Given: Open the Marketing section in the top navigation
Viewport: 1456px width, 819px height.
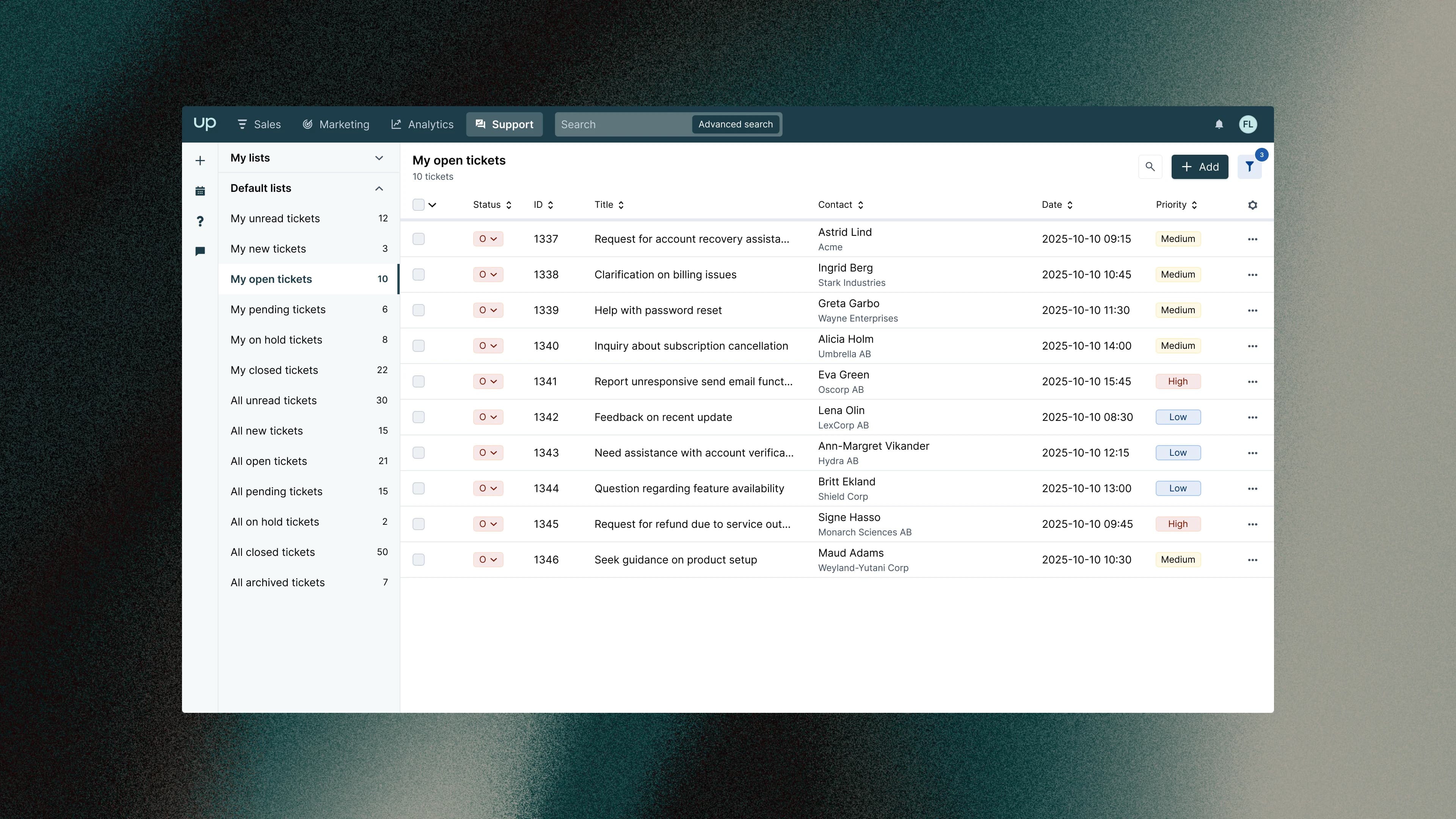Looking at the screenshot, I should (336, 124).
